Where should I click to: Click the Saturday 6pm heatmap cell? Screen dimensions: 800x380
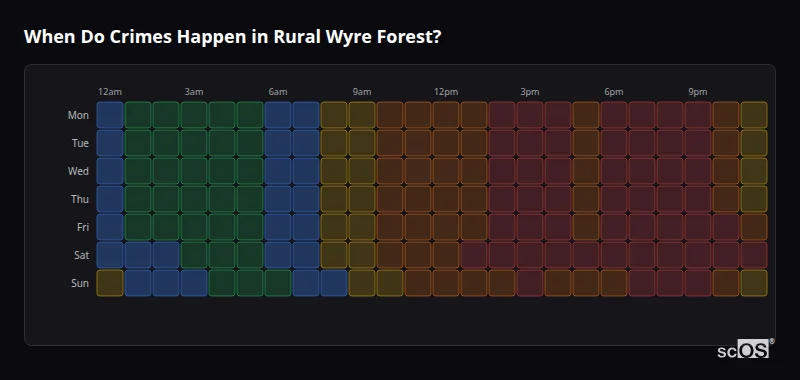[614, 255]
